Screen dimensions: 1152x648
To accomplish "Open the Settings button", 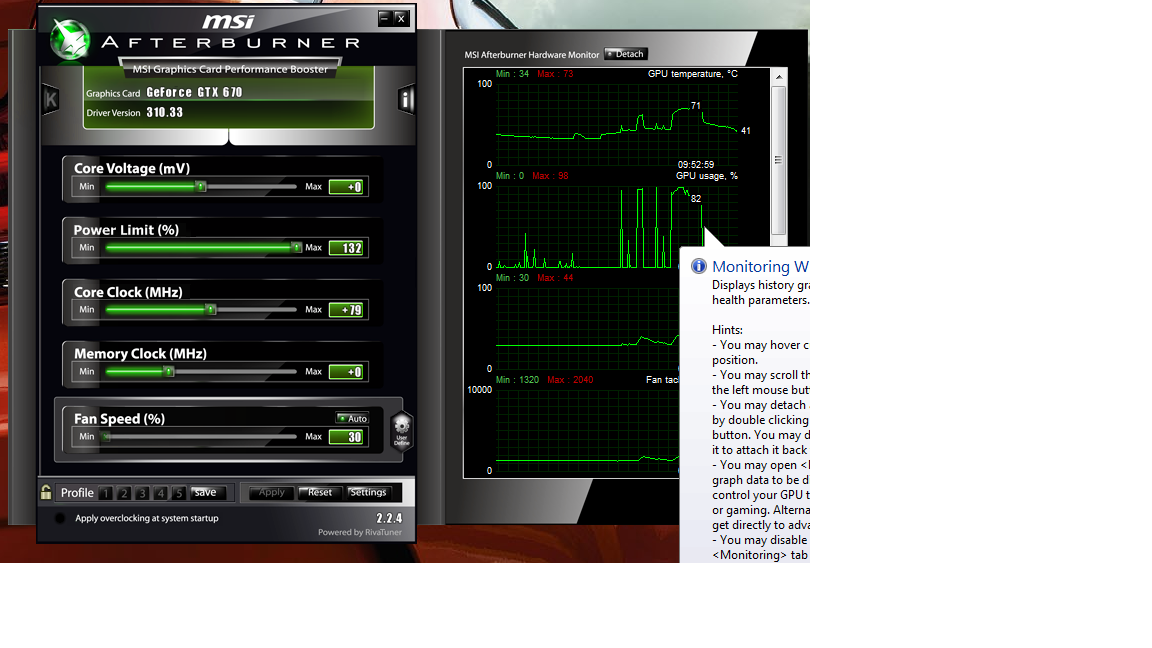I will coord(367,492).
